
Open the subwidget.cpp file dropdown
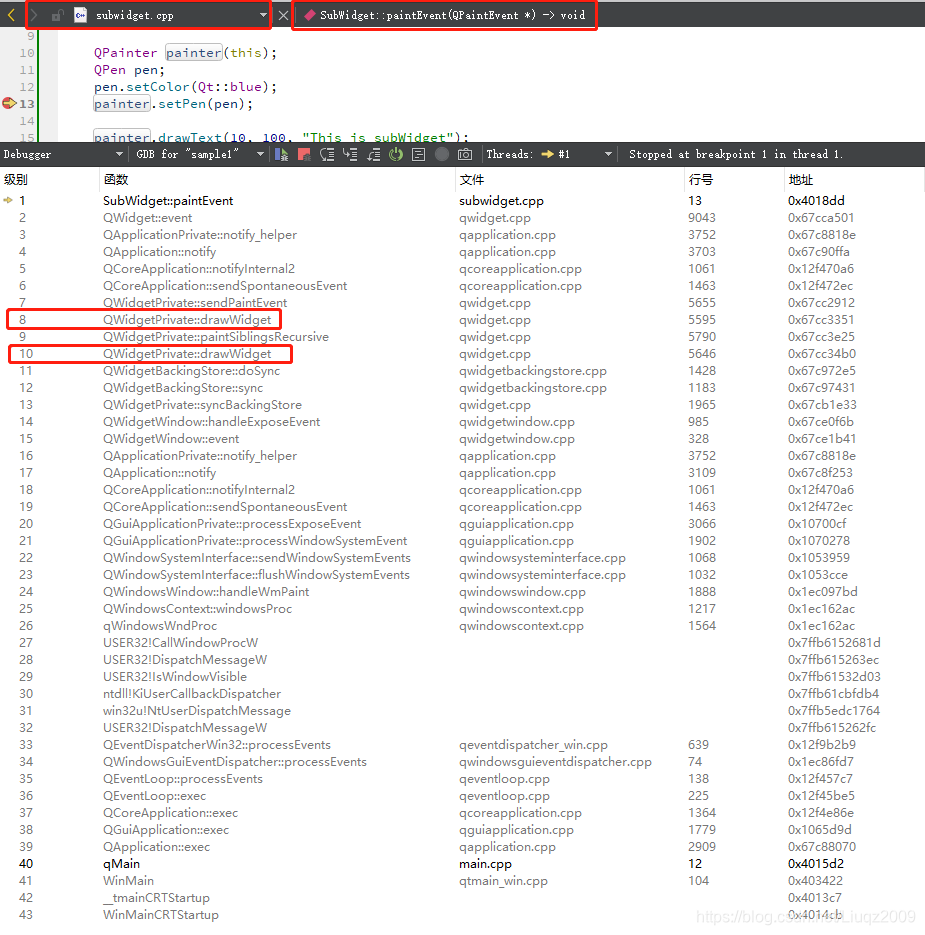coord(263,15)
